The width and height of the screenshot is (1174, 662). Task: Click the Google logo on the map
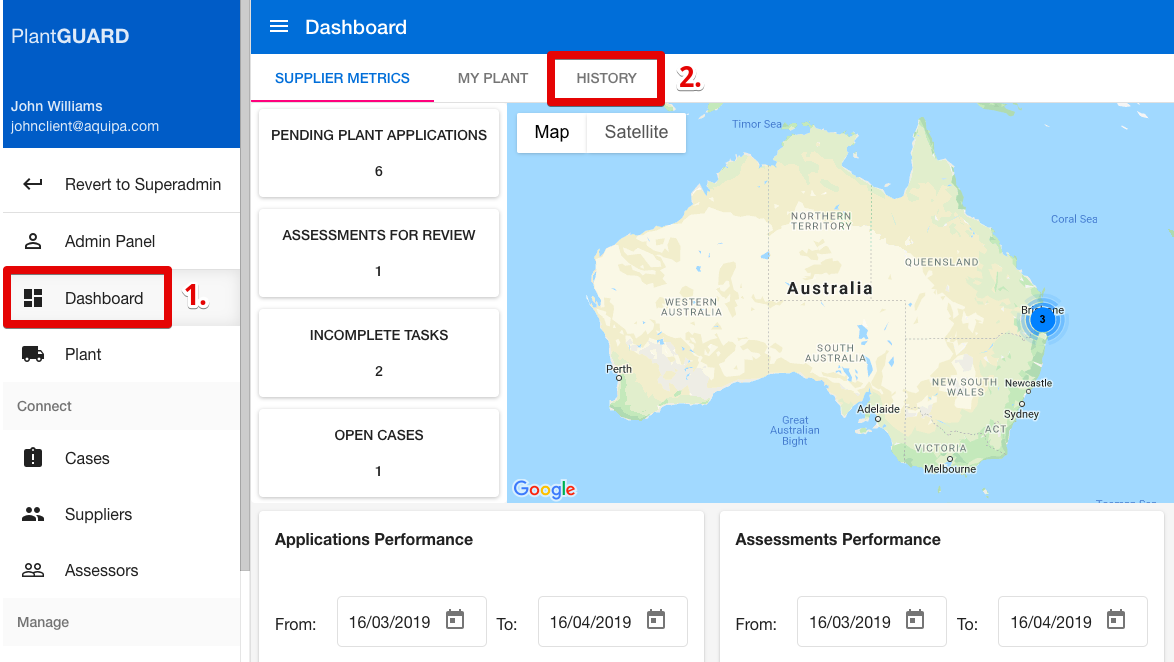(x=544, y=490)
